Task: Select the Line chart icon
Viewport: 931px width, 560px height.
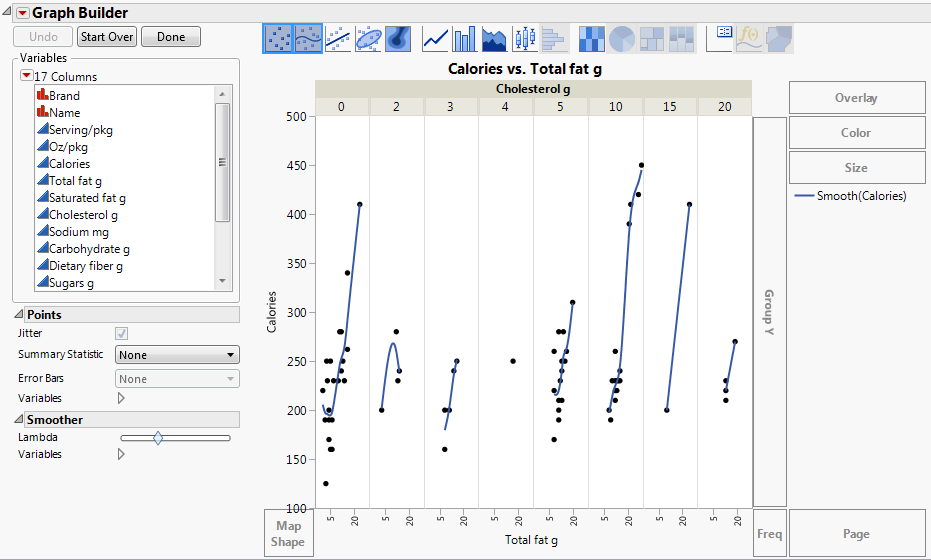Action: point(435,39)
